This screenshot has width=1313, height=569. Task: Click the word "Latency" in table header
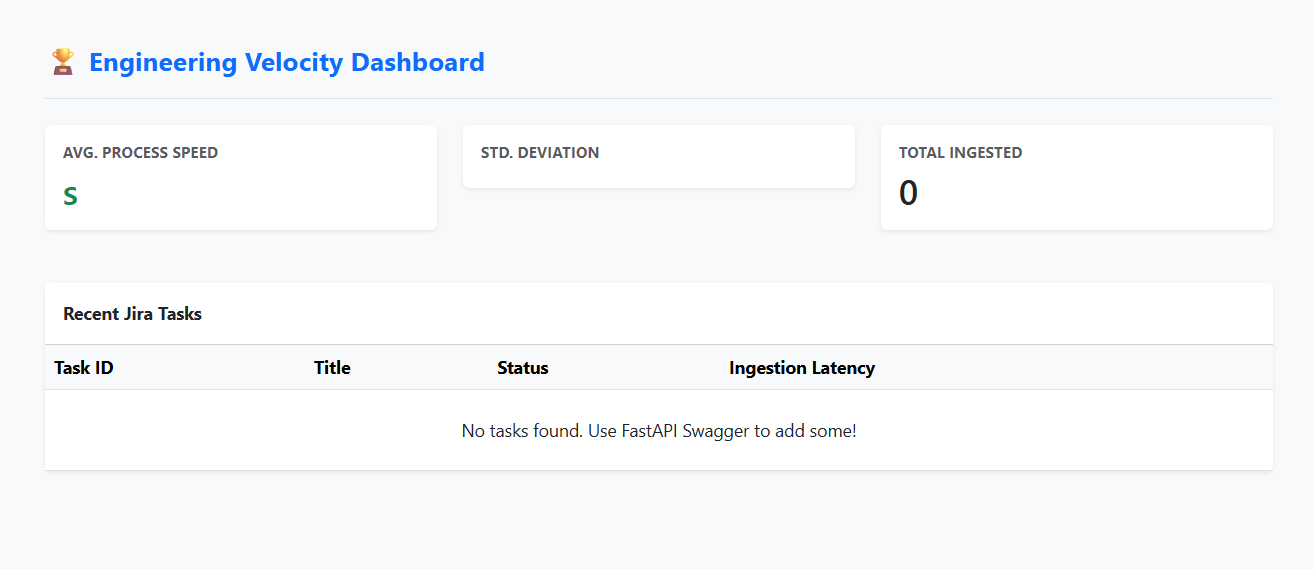(843, 368)
